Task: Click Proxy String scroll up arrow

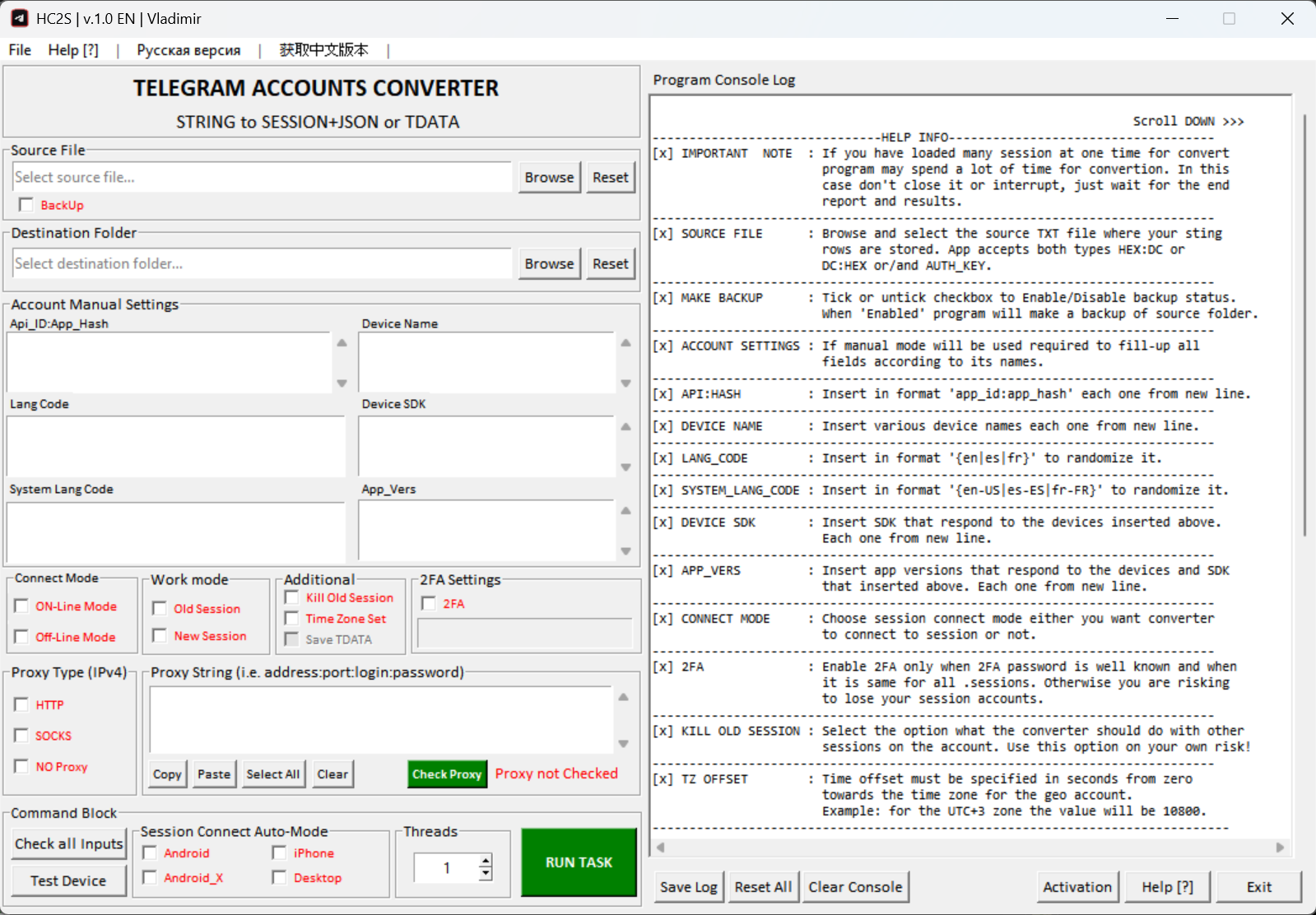Action: click(623, 697)
